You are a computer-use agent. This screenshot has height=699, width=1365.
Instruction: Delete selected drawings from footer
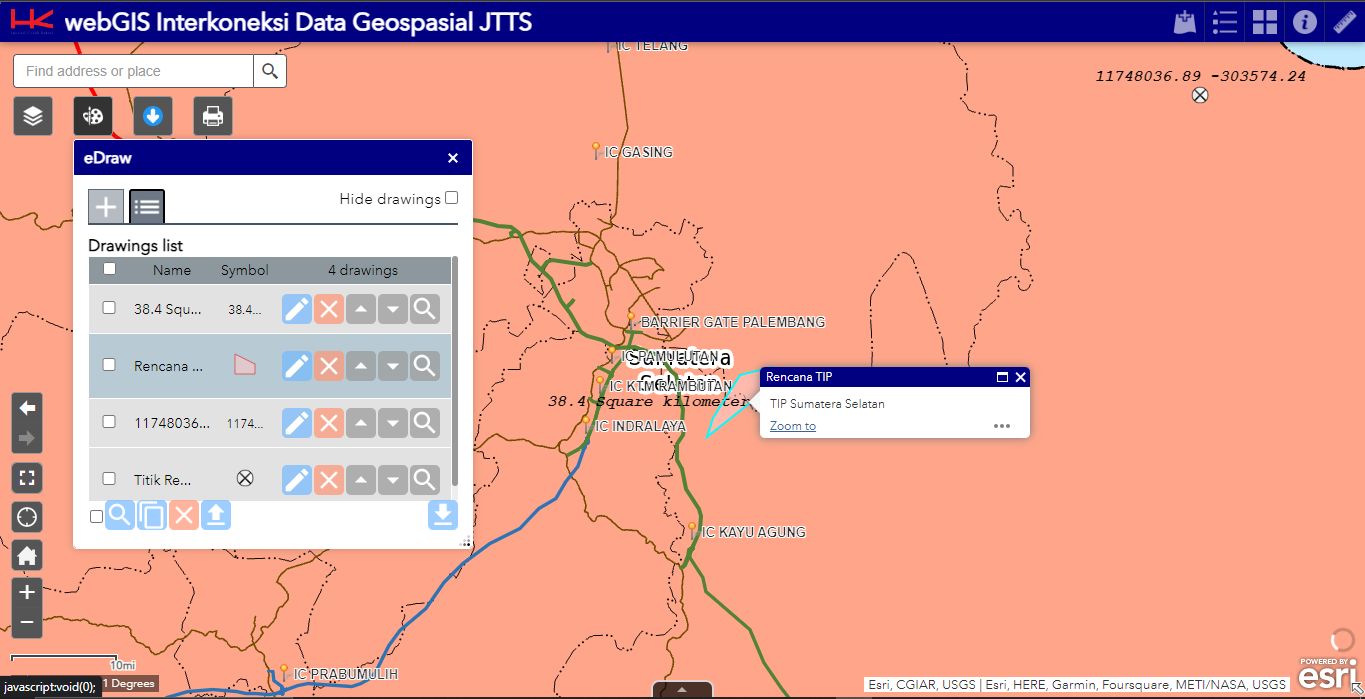(x=184, y=516)
